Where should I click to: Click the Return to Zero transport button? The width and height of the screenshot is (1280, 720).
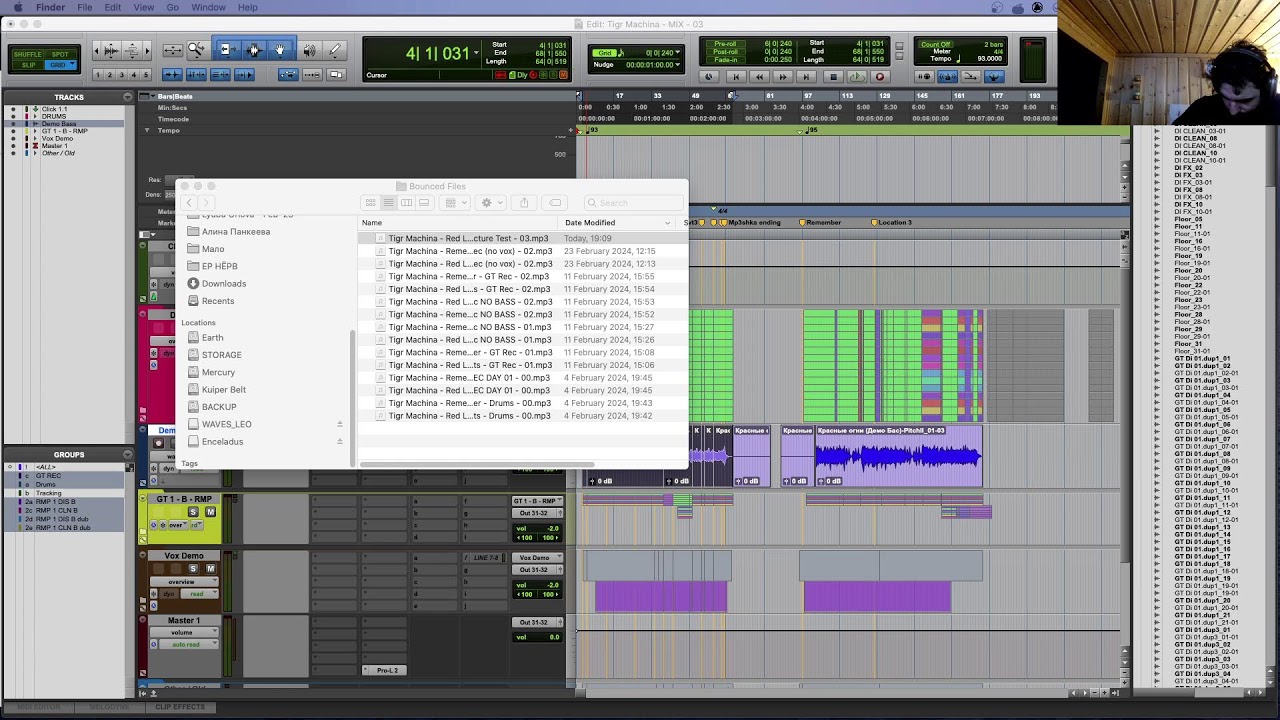(x=736, y=77)
